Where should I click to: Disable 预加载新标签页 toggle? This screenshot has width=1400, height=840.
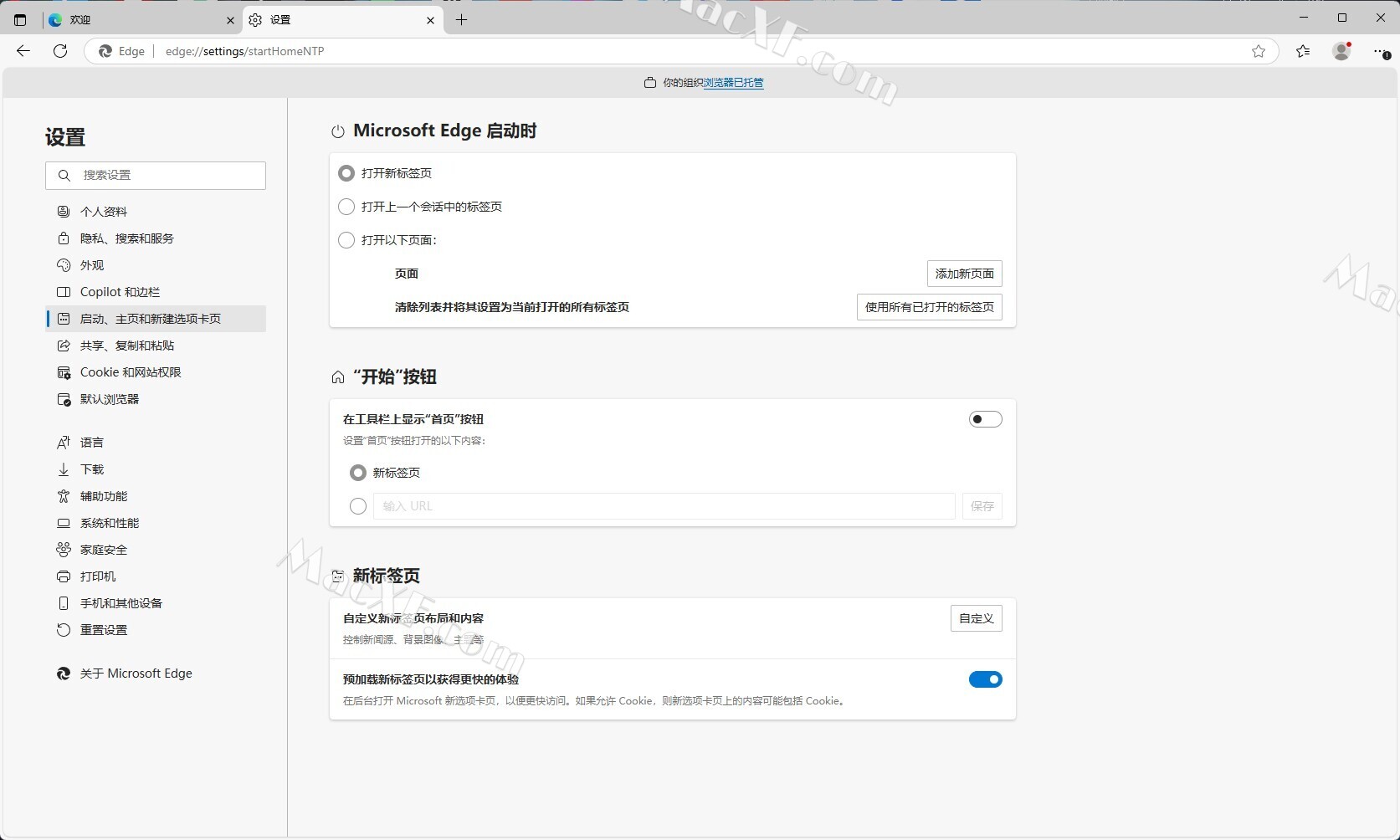click(986, 679)
